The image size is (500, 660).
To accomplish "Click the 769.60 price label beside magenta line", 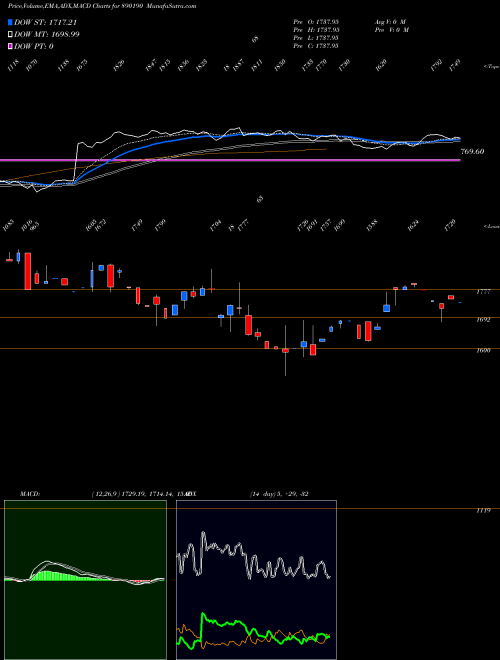I will pyautogui.click(x=473, y=152).
